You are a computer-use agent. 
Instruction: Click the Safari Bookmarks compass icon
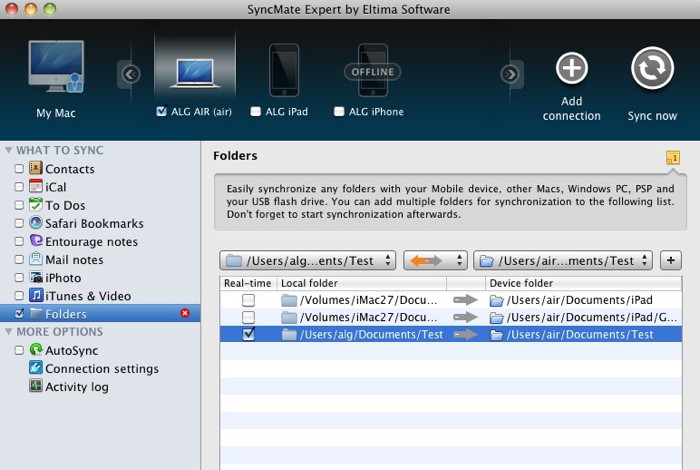tap(36, 223)
